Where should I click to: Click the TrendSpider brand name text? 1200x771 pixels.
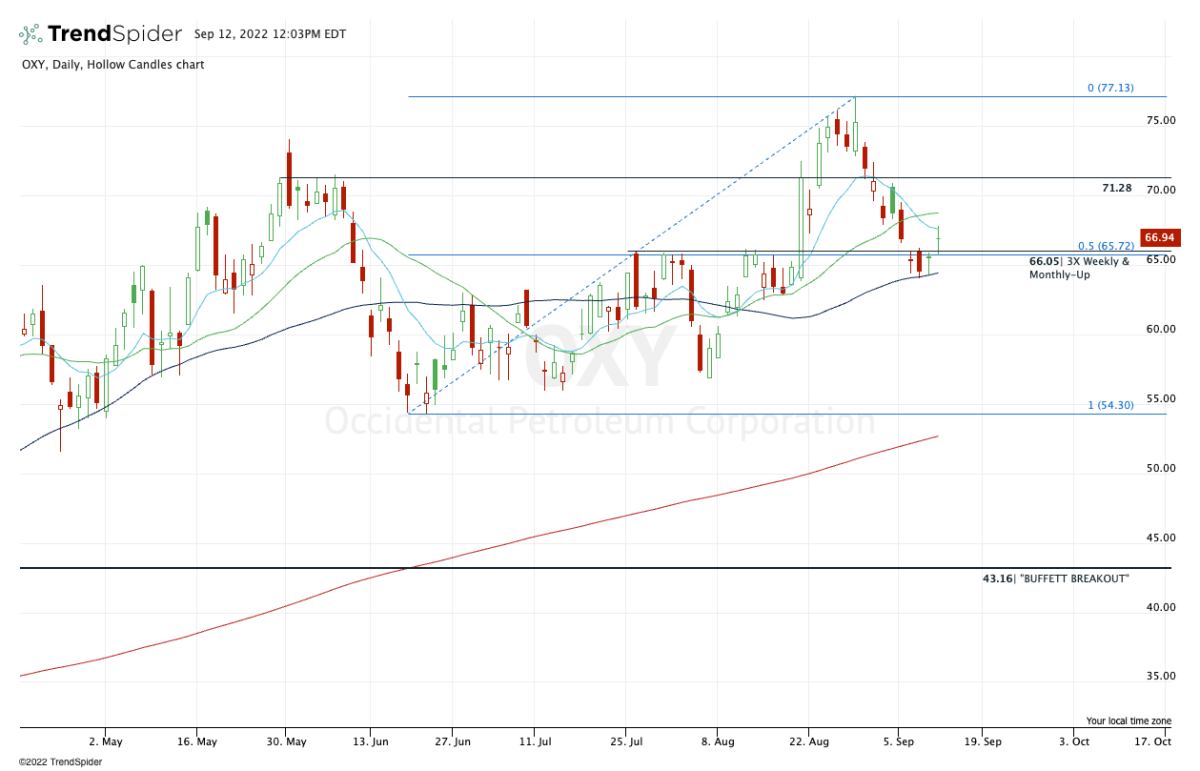click(115, 34)
